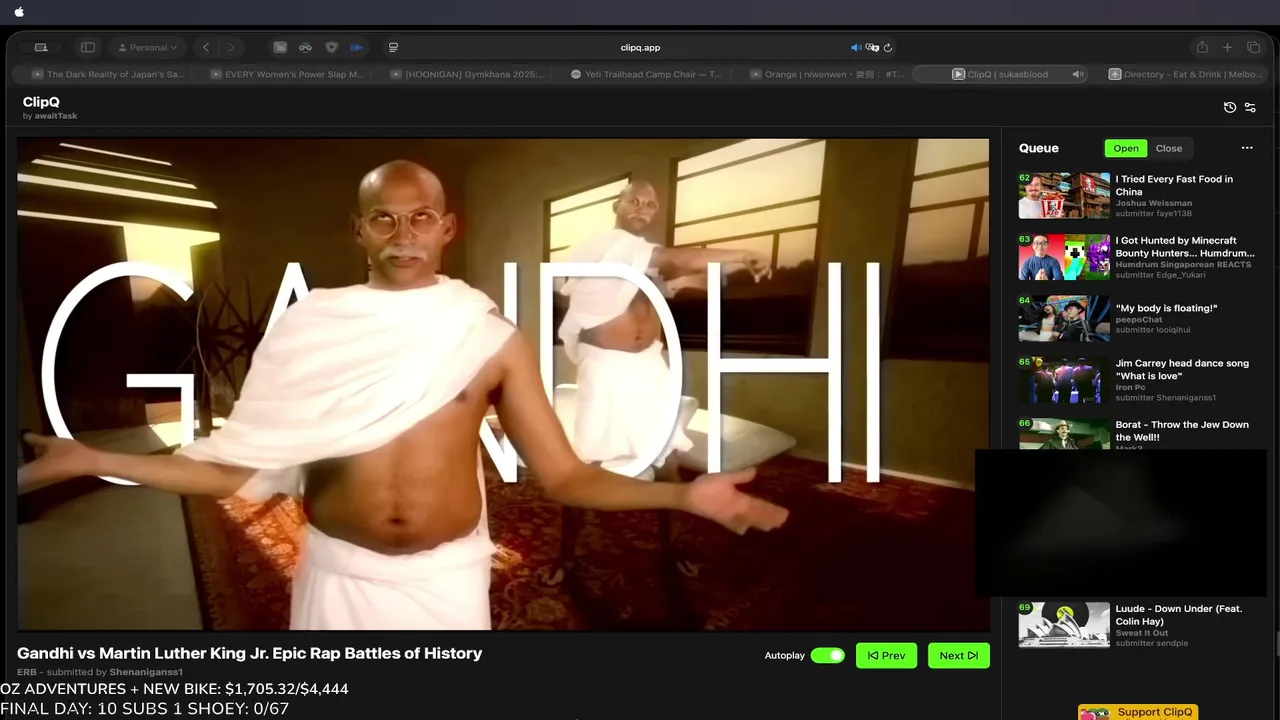The image size is (1280, 720).
Task: Set the queue to Close
Action: 1169,148
